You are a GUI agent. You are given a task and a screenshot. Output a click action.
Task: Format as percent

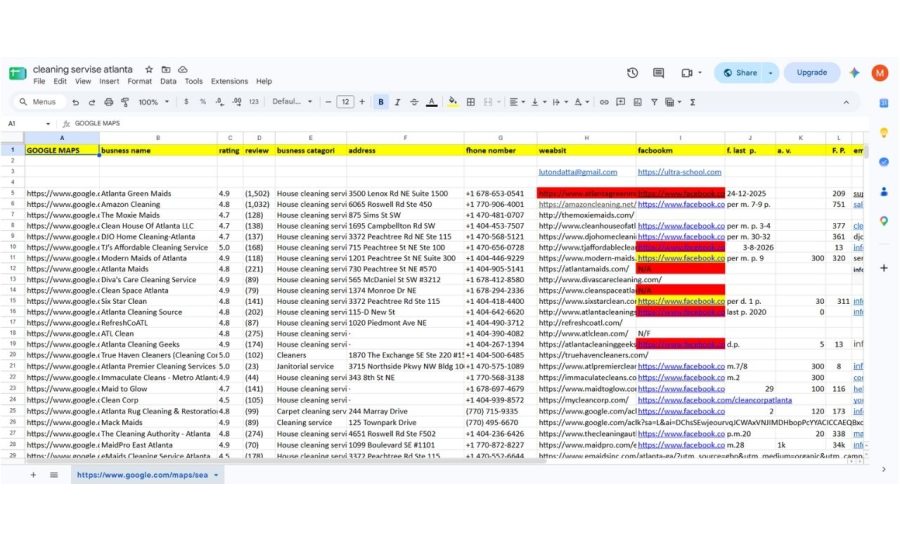(x=203, y=102)
